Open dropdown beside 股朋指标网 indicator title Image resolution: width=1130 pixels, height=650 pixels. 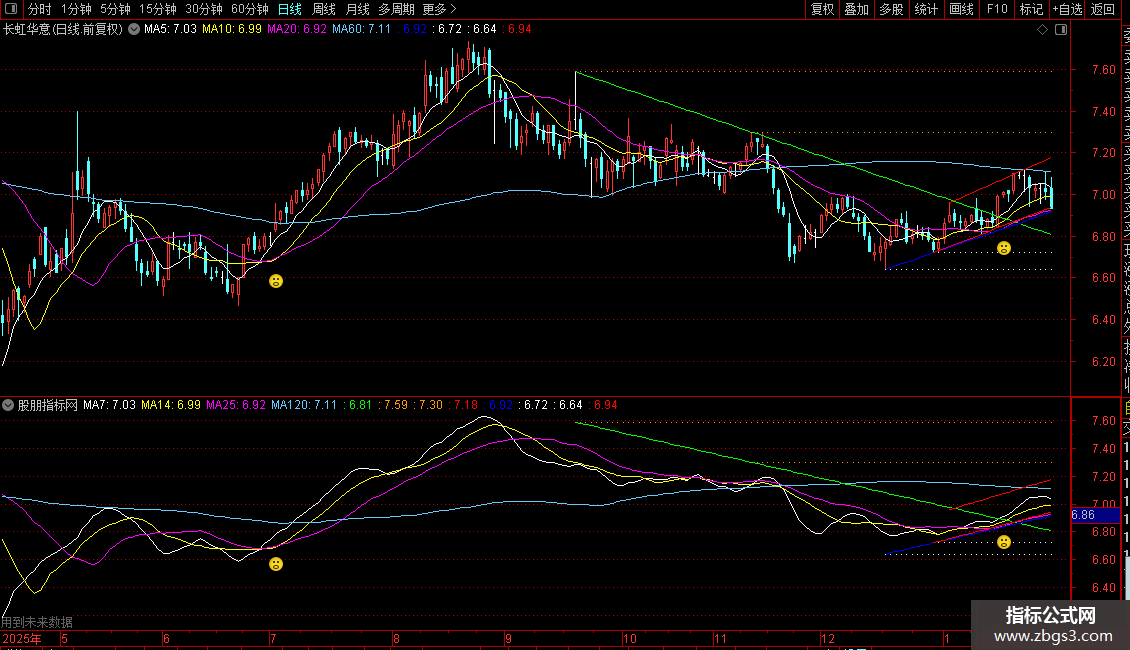click(8, 405)
